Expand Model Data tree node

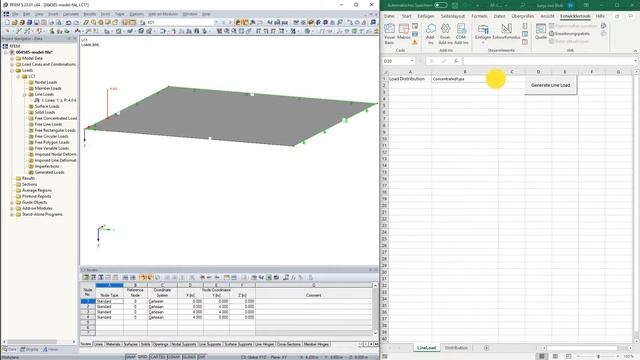[12, 58]
